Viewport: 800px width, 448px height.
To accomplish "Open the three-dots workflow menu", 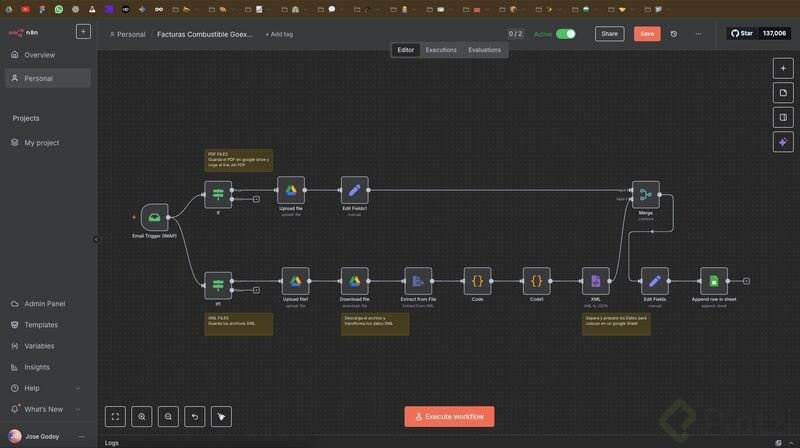I will (698, 34).
